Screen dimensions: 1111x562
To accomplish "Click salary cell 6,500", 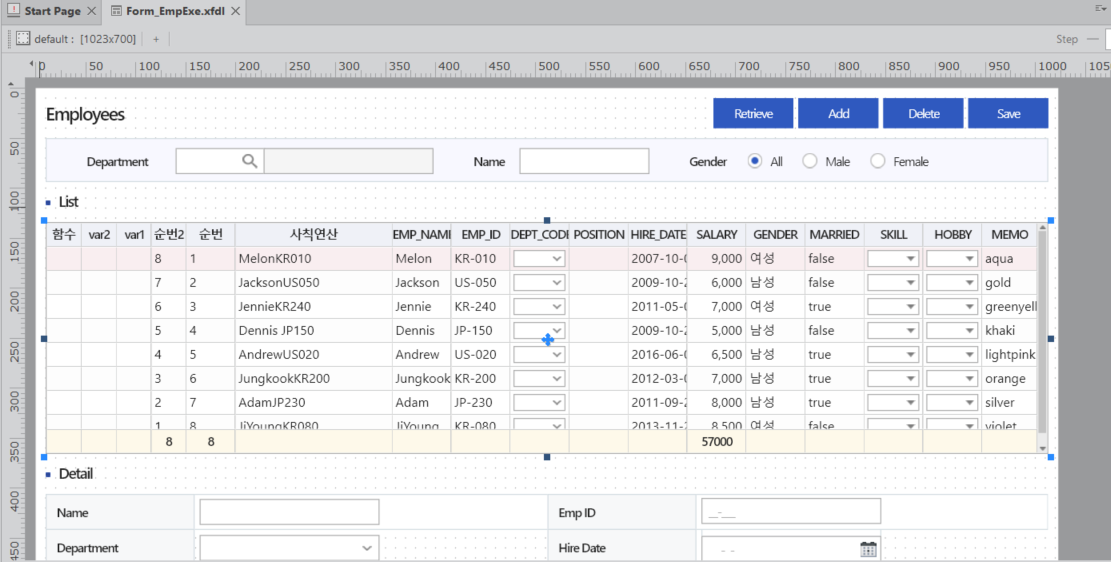I will [716, 355].
